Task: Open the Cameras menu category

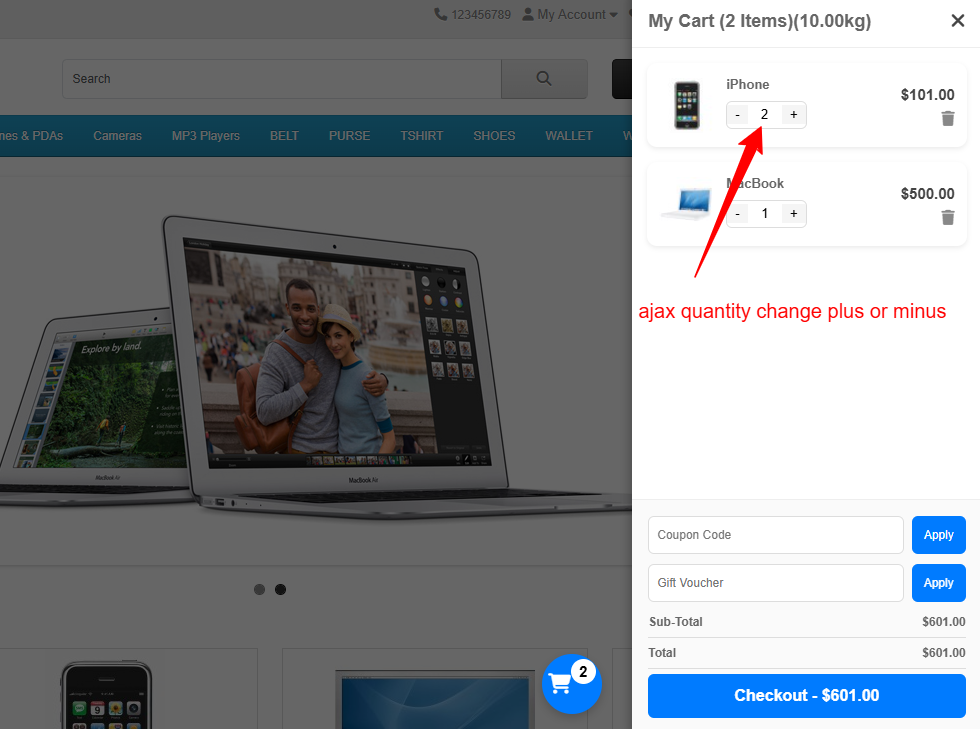Action: 118,136
